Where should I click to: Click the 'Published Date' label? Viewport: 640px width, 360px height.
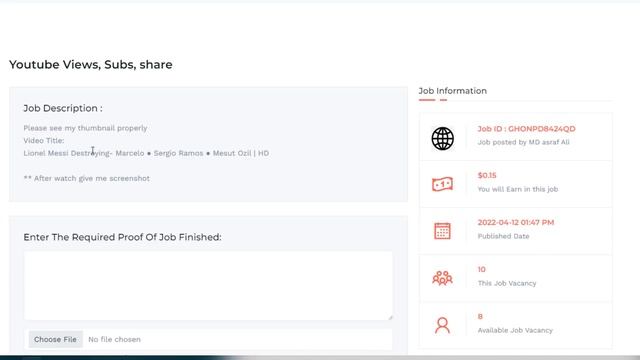[x=503, y=236]
